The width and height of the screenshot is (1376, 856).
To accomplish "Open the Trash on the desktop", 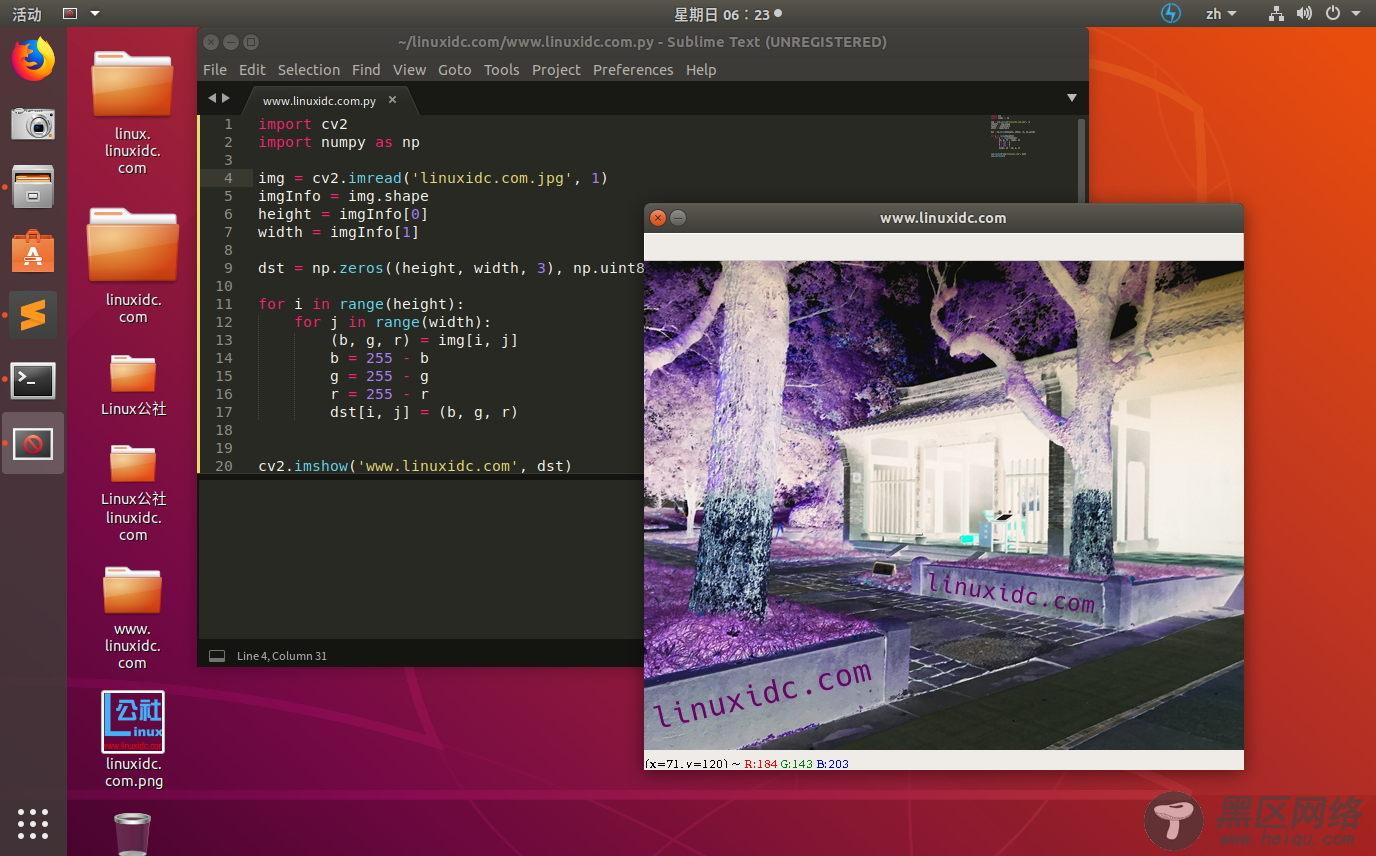I will pyautogui.click(x=132, y=833).
